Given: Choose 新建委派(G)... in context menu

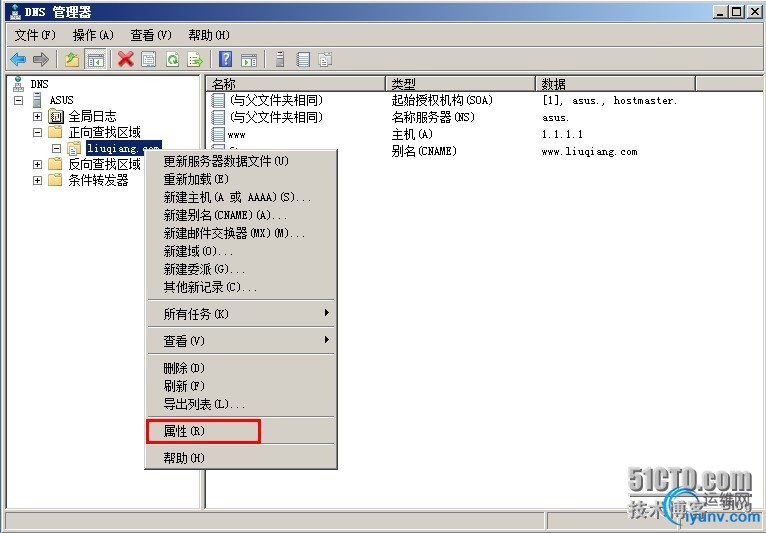Looking at the screenshot, I should pos(241,270).
